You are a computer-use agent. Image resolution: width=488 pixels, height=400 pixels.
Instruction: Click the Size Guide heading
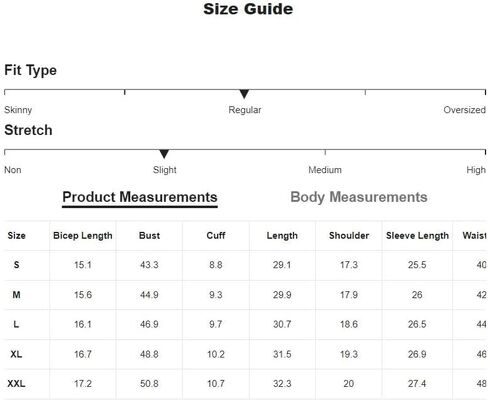coord(248,9)
